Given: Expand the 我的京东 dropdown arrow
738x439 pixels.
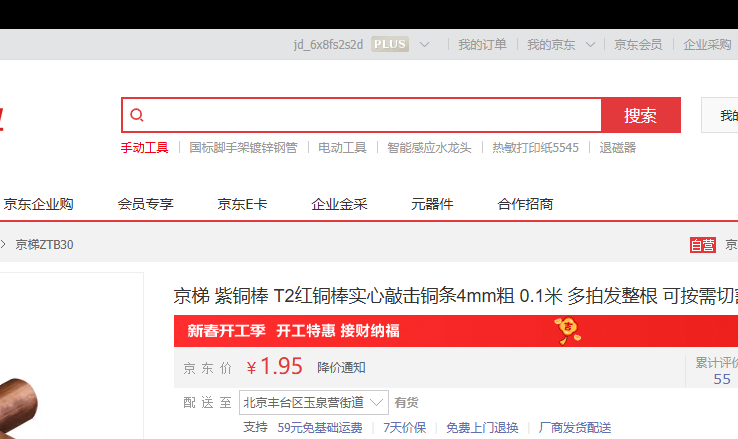Looking at the screenshot, I should click(x=590, y=45).
